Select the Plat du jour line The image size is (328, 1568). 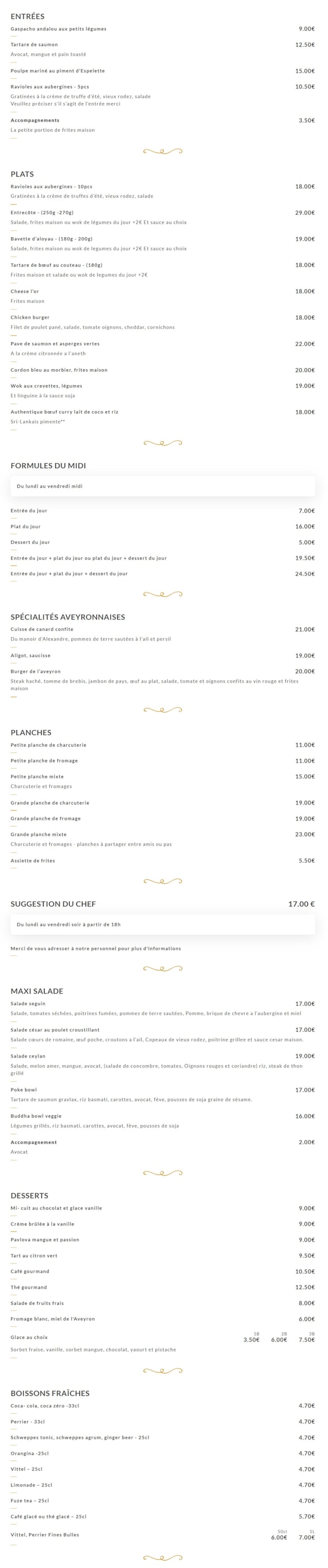(26, 526)
